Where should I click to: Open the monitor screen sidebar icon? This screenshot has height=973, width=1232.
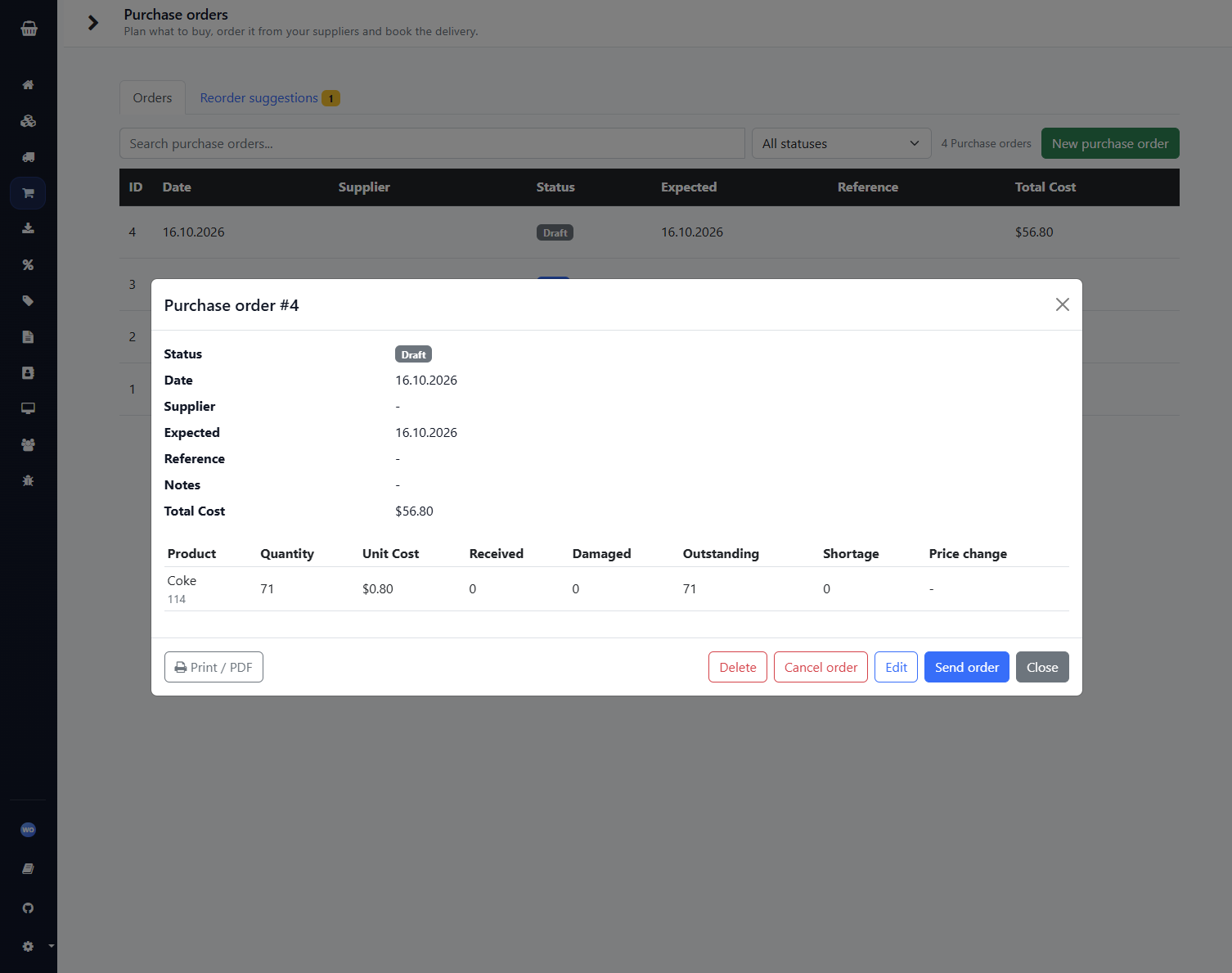(28, 408)
